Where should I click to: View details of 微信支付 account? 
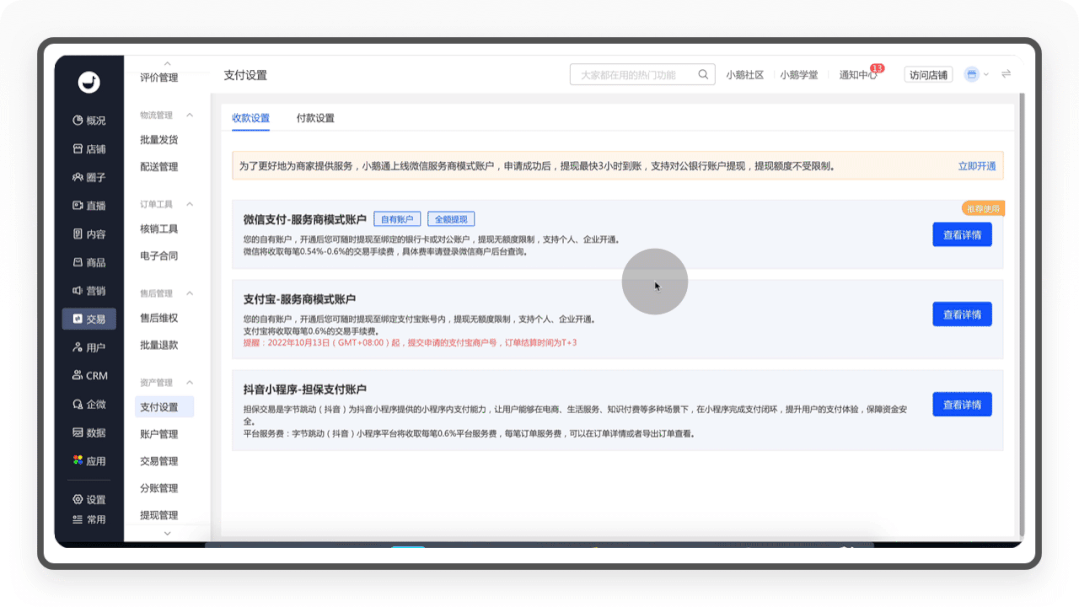962,235
